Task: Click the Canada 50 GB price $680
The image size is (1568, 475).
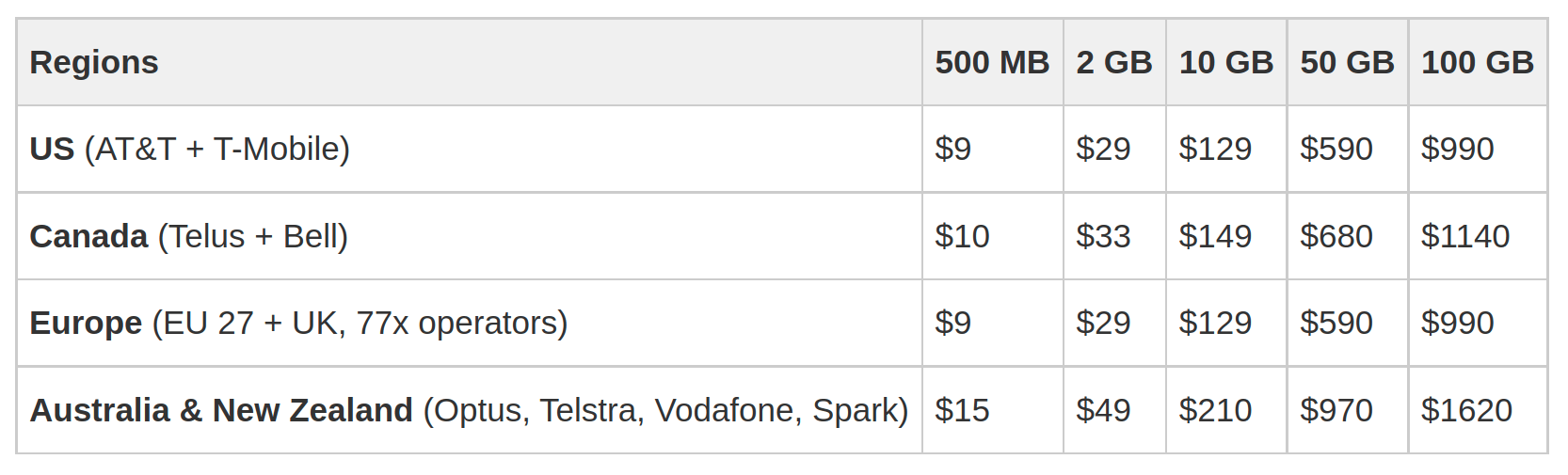Action: [1336, 237]
